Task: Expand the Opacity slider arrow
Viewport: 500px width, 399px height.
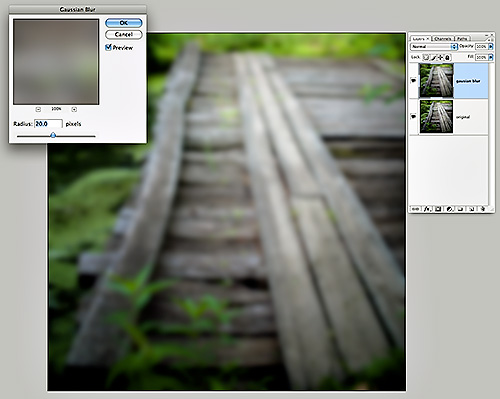Action: click(x=491, y=47)
